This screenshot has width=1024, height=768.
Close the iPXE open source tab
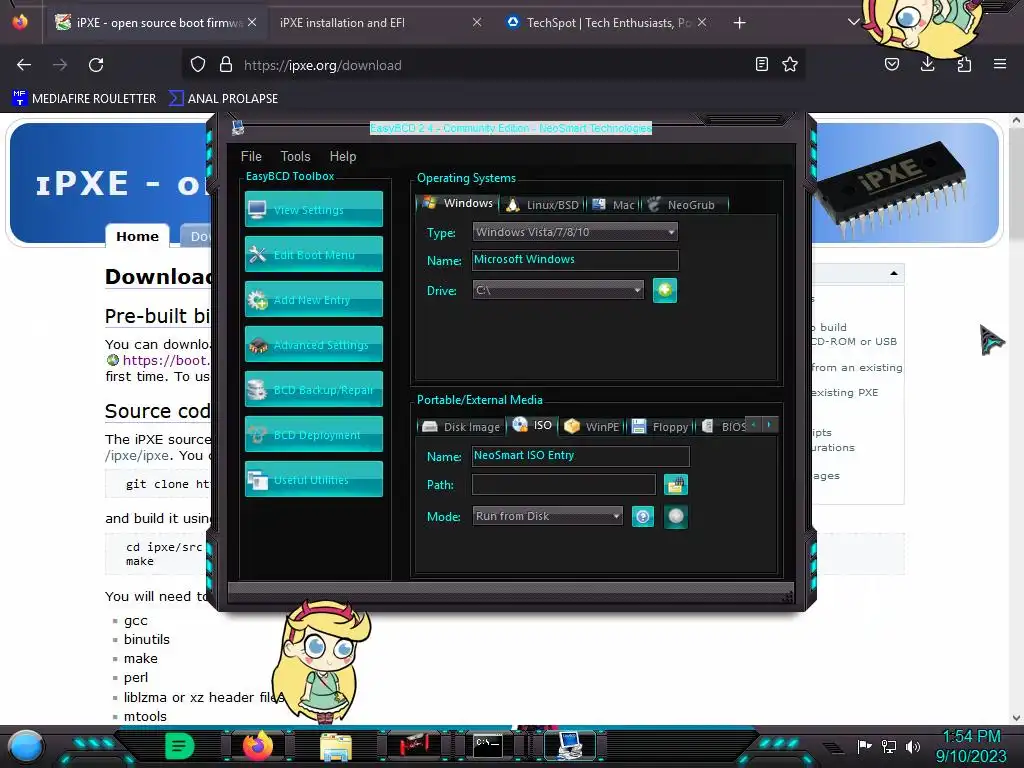coord(252,22)
